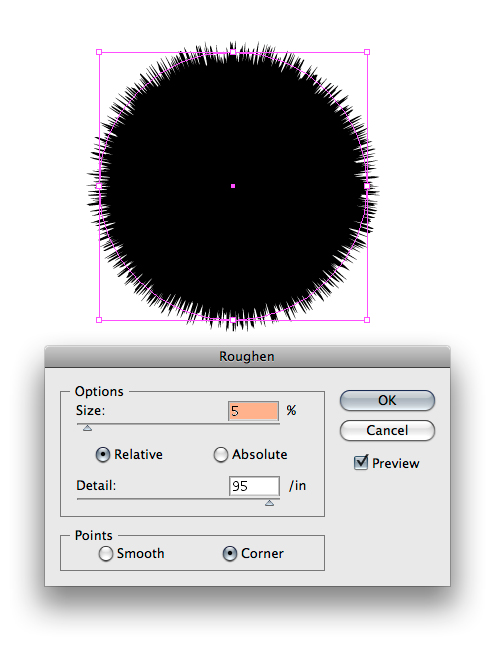
Task: Click the OK button in Roughen dialog
Action: (x=387, y=400)
